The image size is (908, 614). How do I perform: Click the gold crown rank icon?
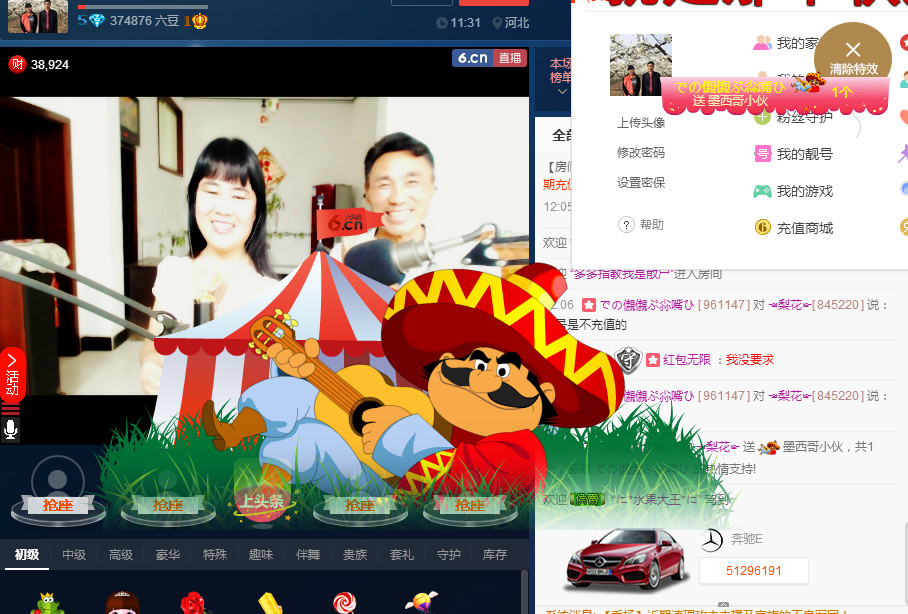pyautogui.click(x=200, y=21)
